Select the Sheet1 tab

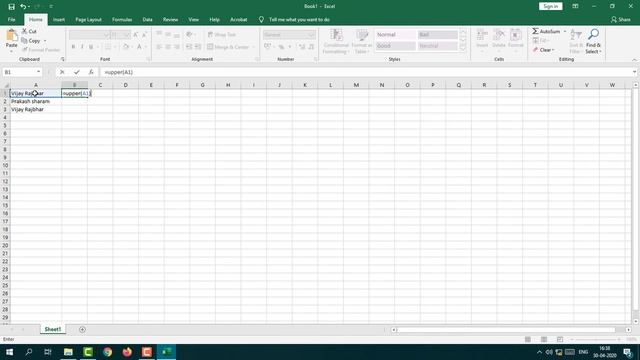coord(53,329)
